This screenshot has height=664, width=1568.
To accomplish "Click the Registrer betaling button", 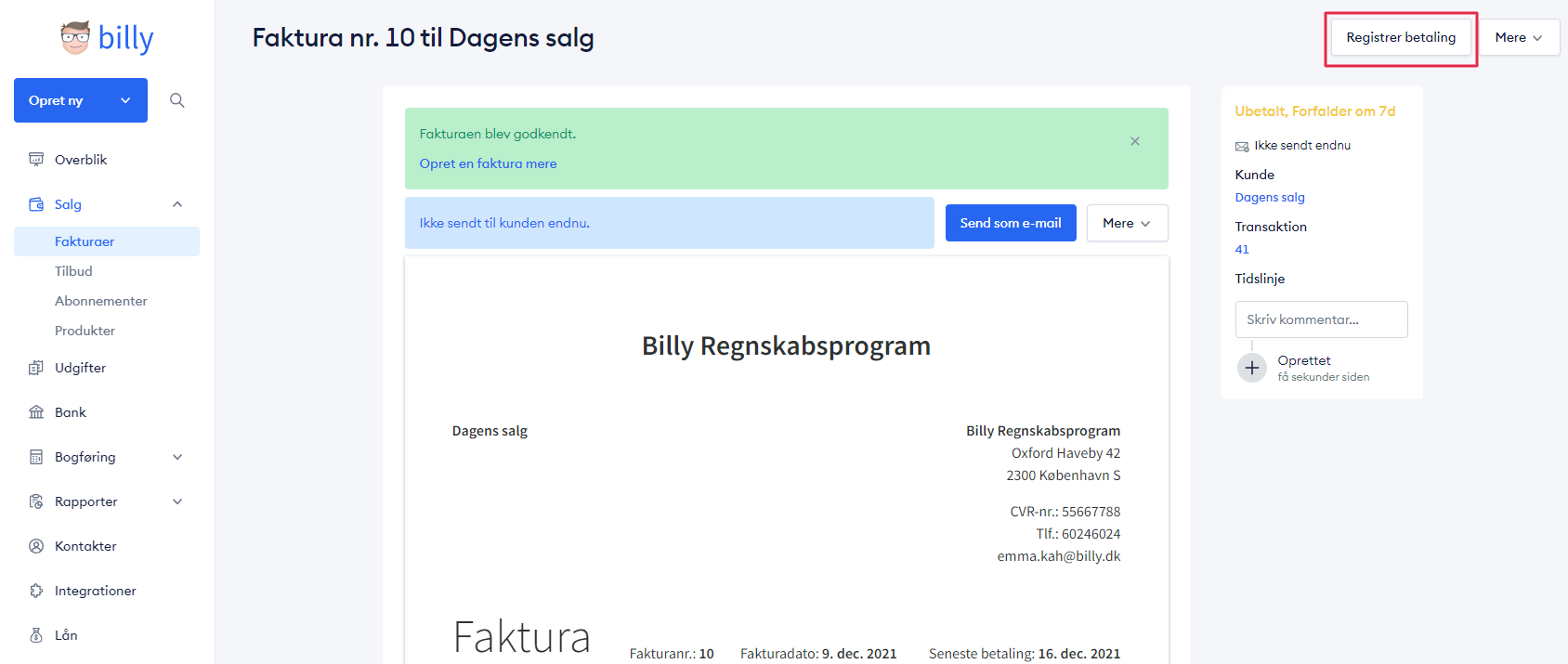I will (1401, 37).
